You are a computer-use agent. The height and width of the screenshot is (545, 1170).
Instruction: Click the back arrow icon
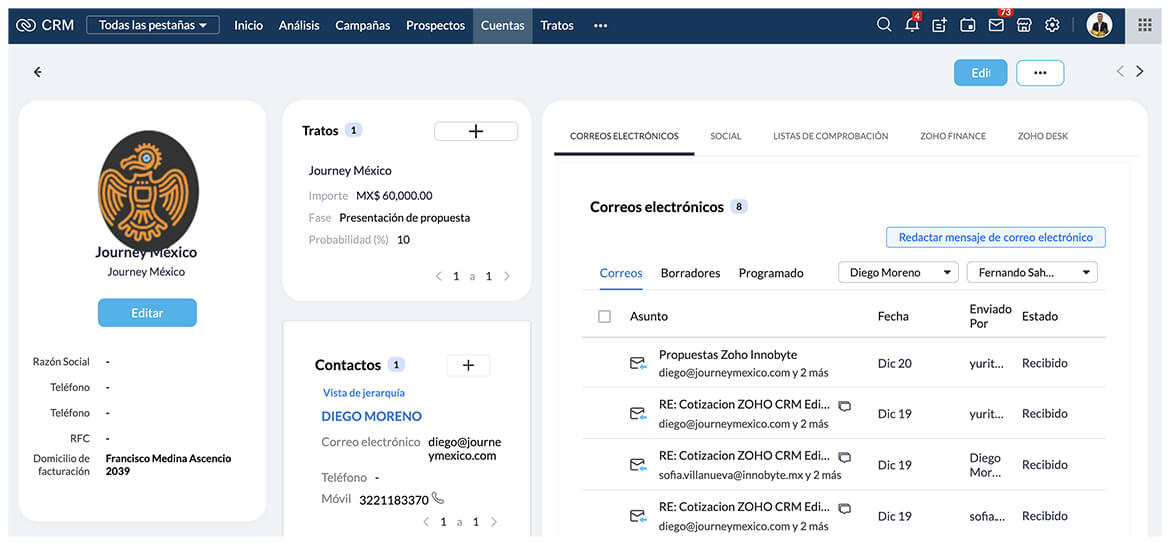[38, 72]
